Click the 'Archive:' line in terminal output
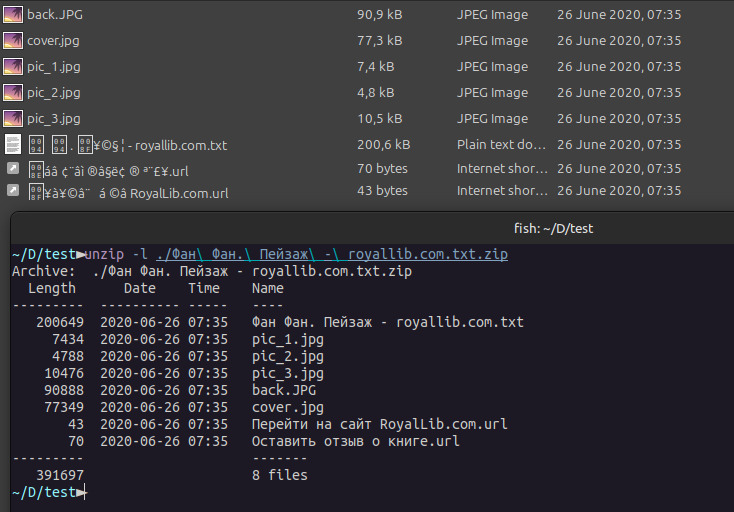Image resolution: width=734 pixels, height=512 pixels. [212, 271]
